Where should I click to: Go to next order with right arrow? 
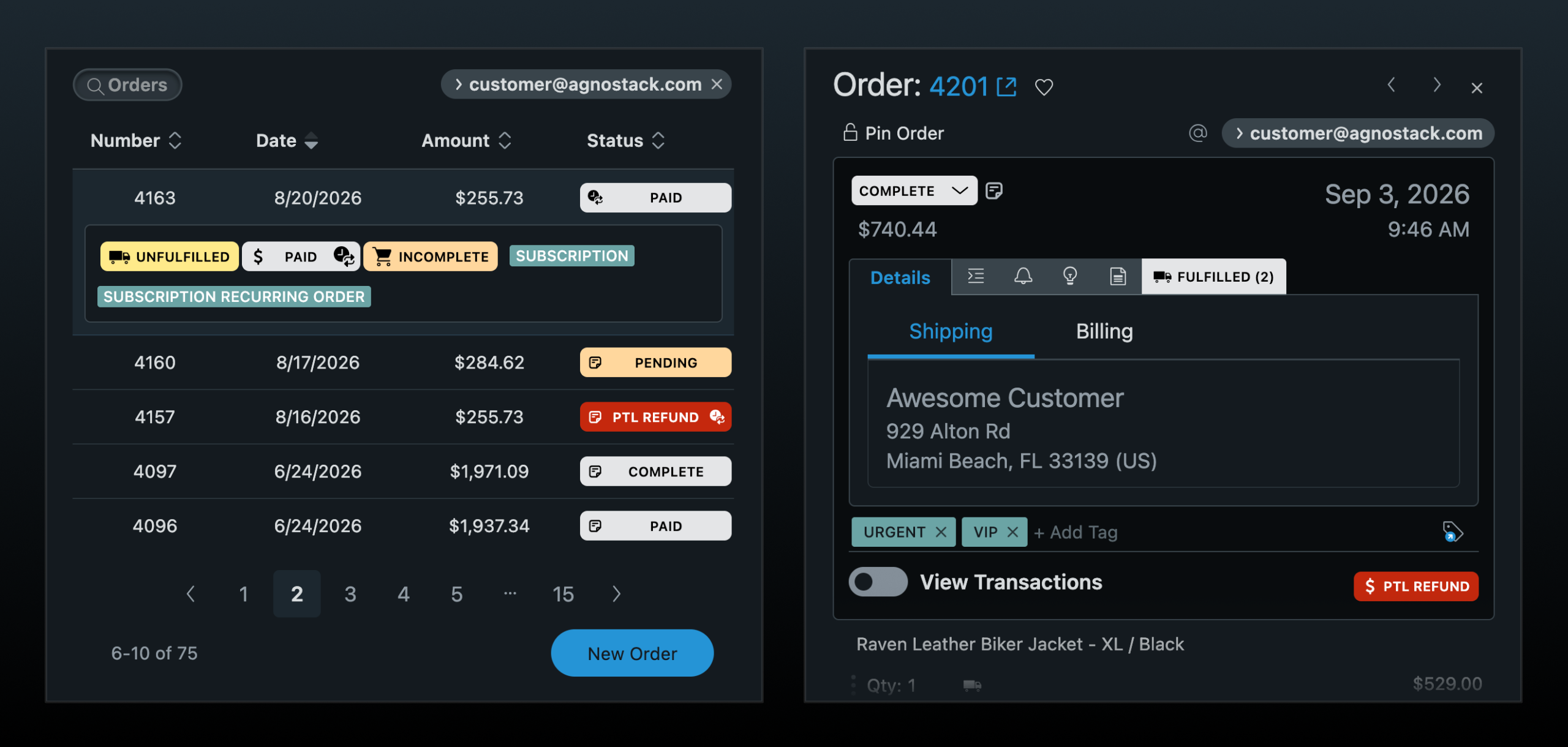click(x=1437, y=84)
